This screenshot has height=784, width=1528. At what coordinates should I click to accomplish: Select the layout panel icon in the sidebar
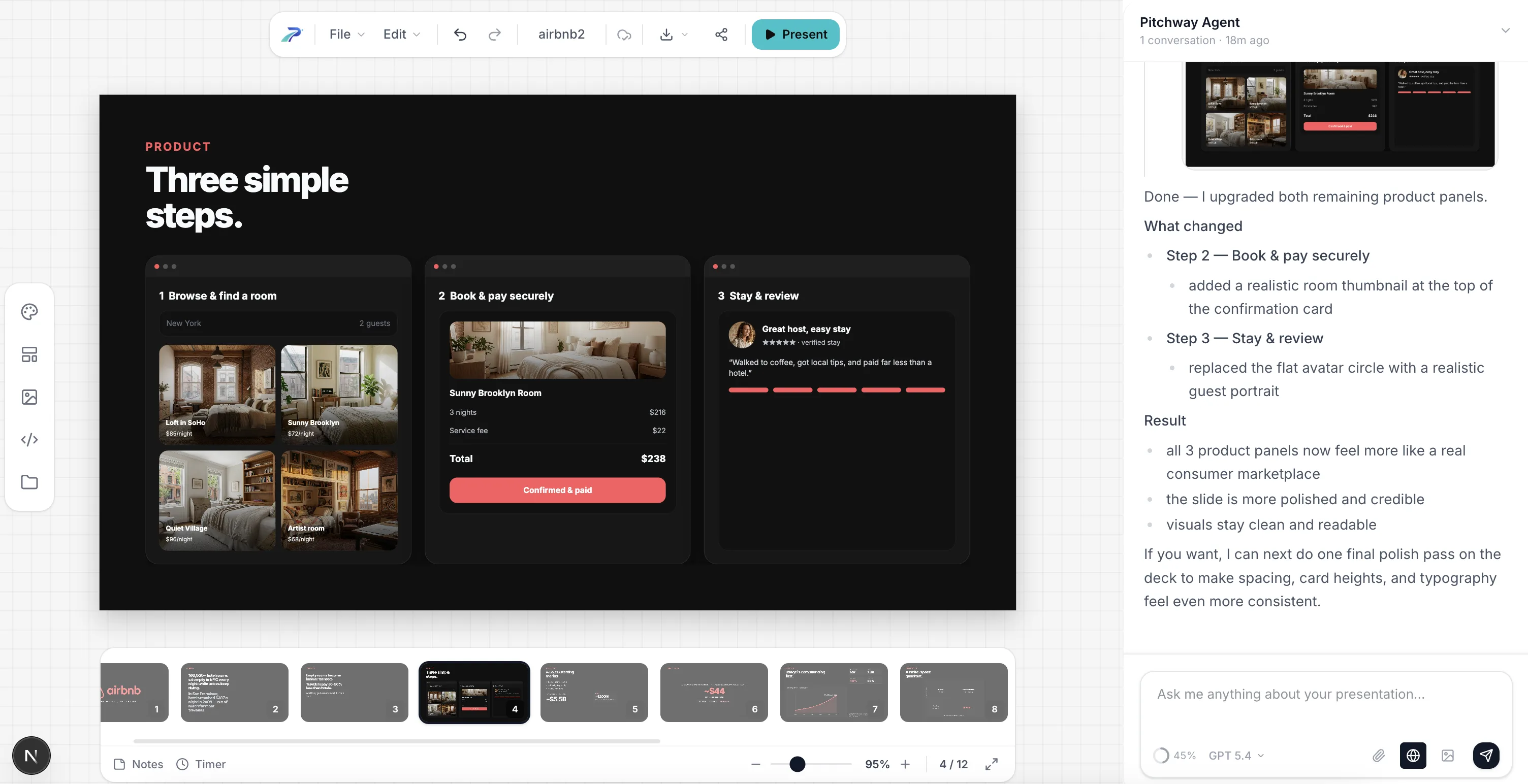coord(29,354)
